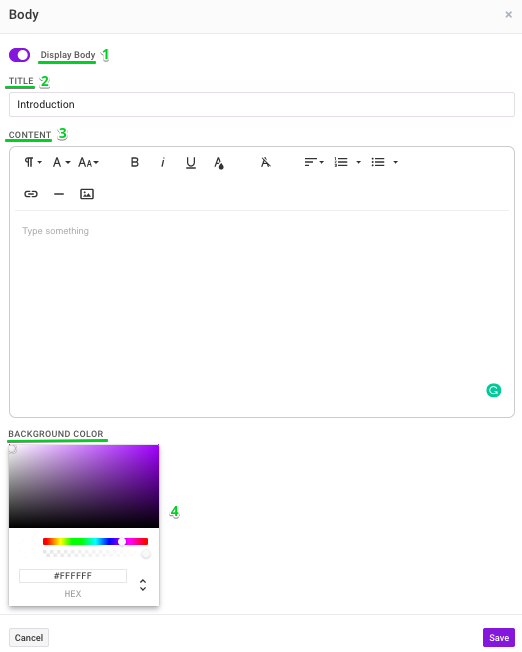The width and height of the screenshot is (522, 652).
Task: Click the HEX value field #FFFFFF
Action: point(73,576)
